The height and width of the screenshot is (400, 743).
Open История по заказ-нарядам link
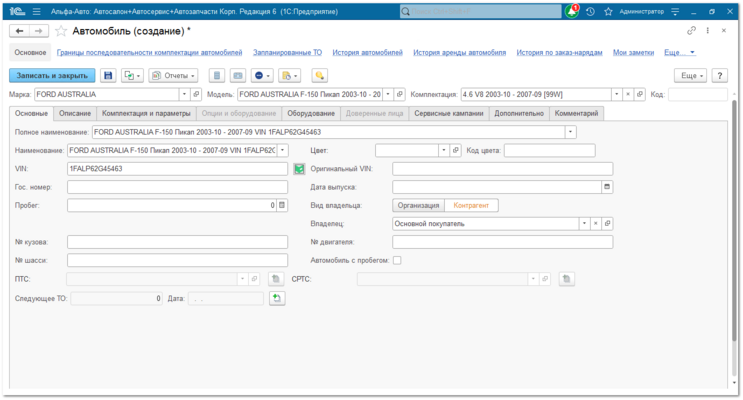coord(559,53)
